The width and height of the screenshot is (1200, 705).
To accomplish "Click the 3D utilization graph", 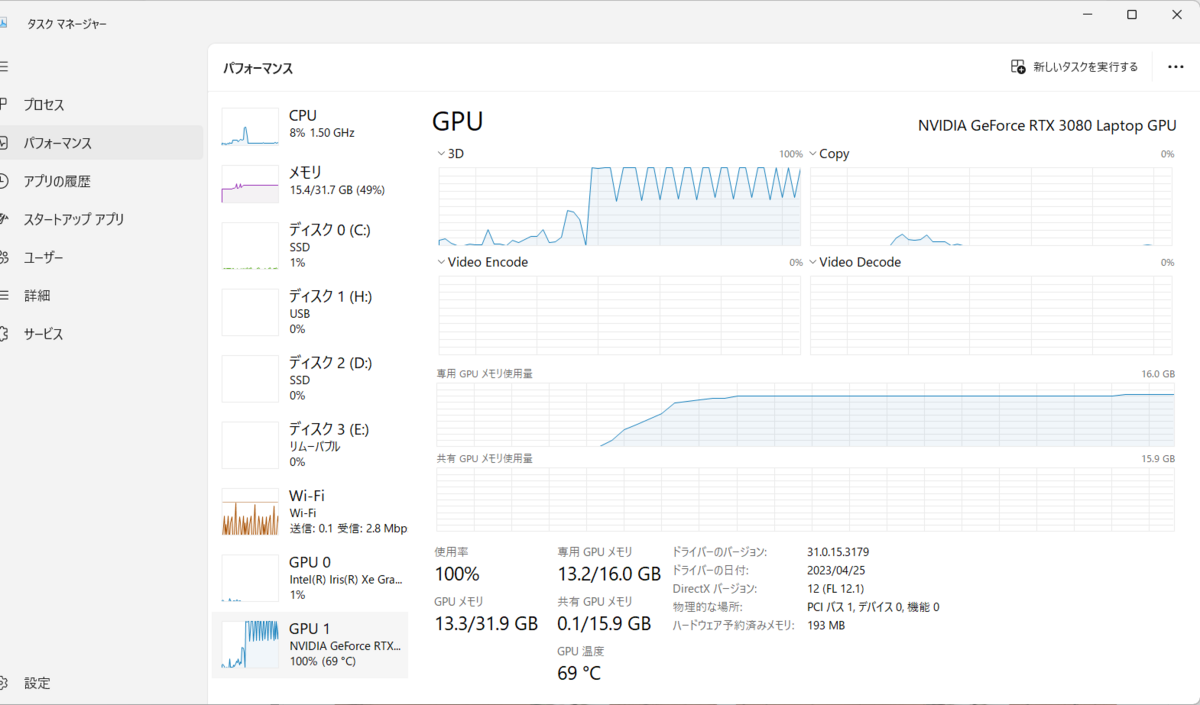I will point(620,206).
